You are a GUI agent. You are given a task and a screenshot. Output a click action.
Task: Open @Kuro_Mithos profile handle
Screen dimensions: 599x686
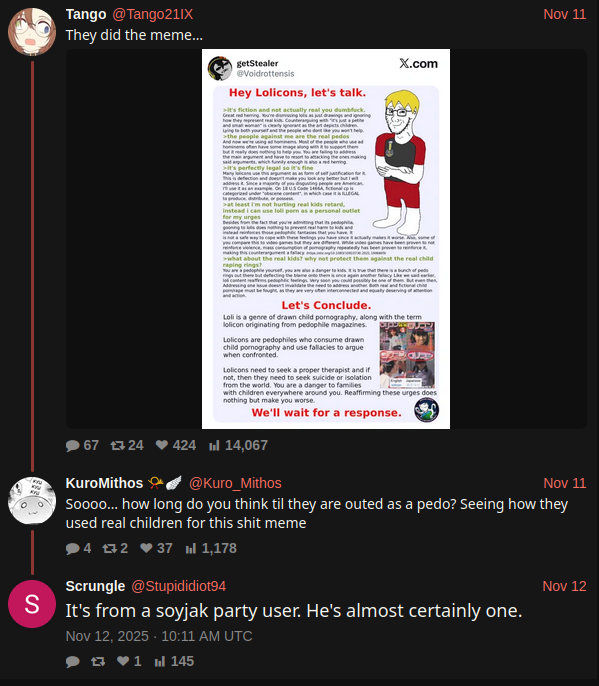235,483
